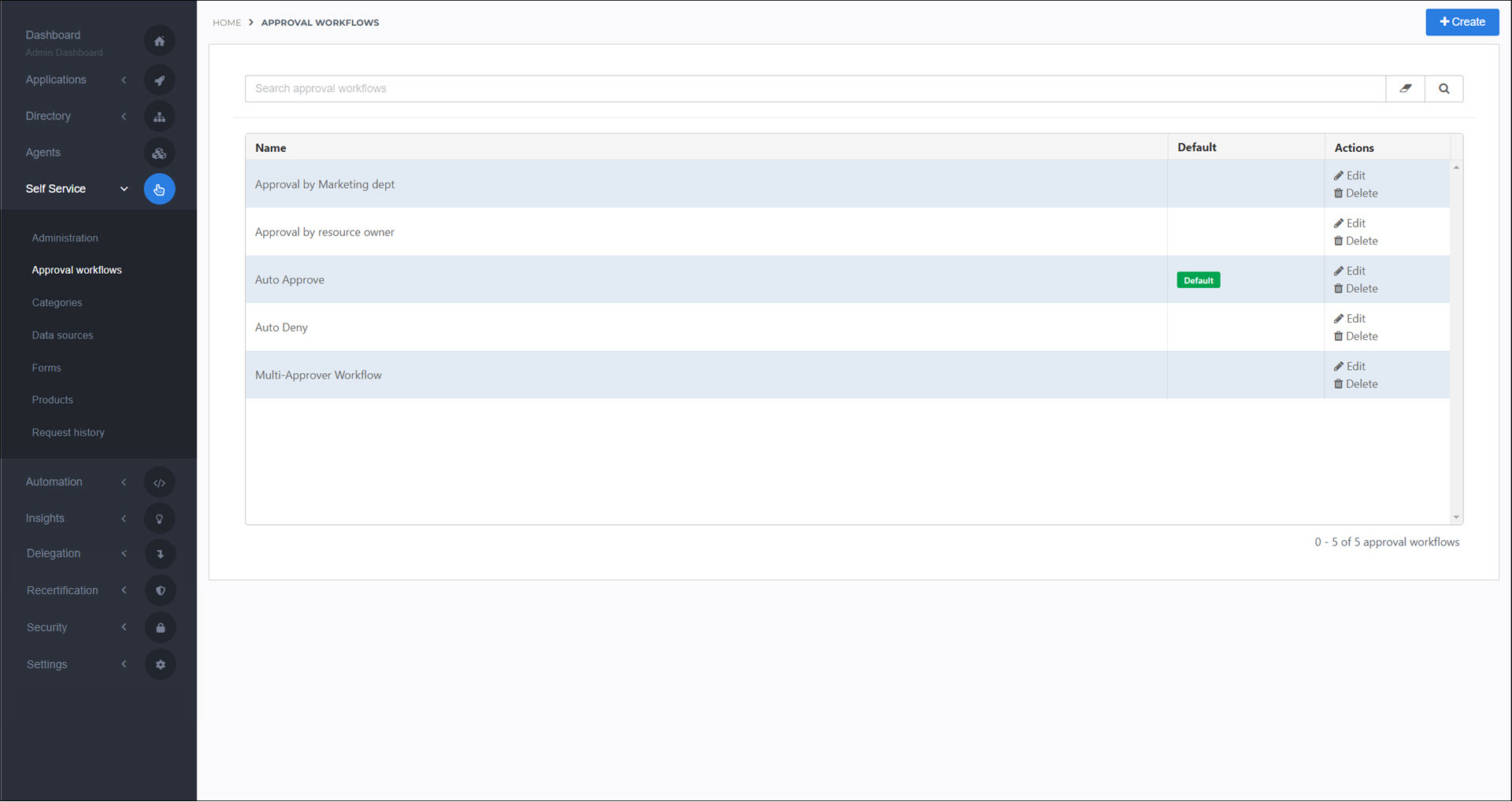
Task: Expand the Applications section
Action: point(124,79)
